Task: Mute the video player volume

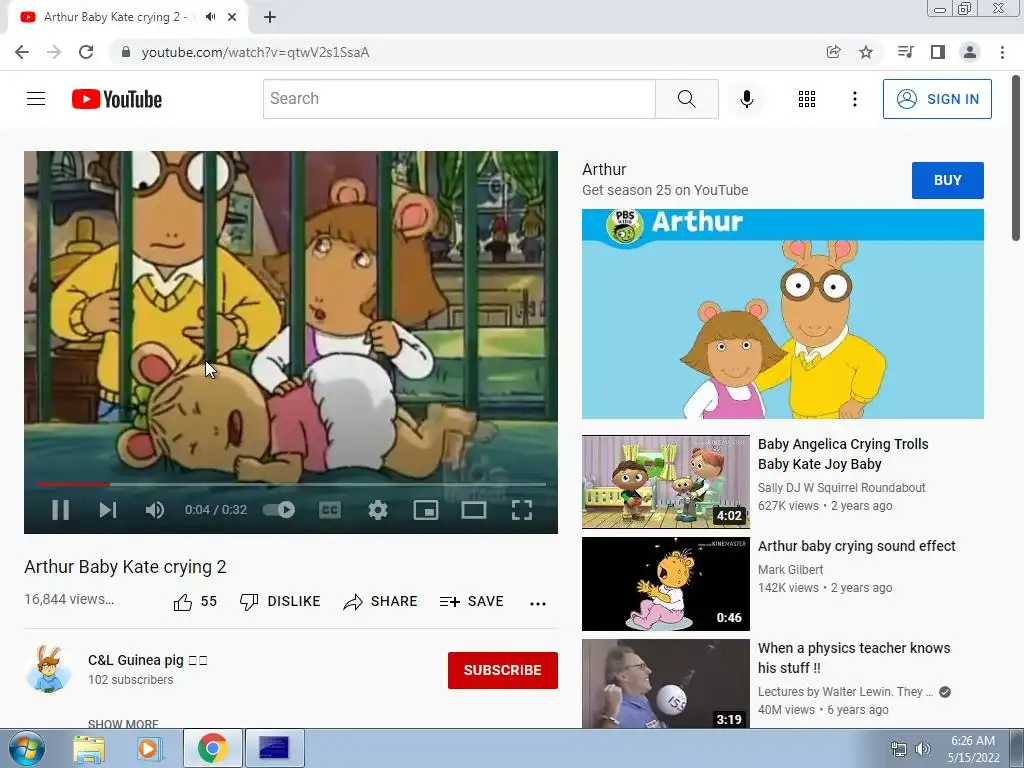Action: click(155, 510)
